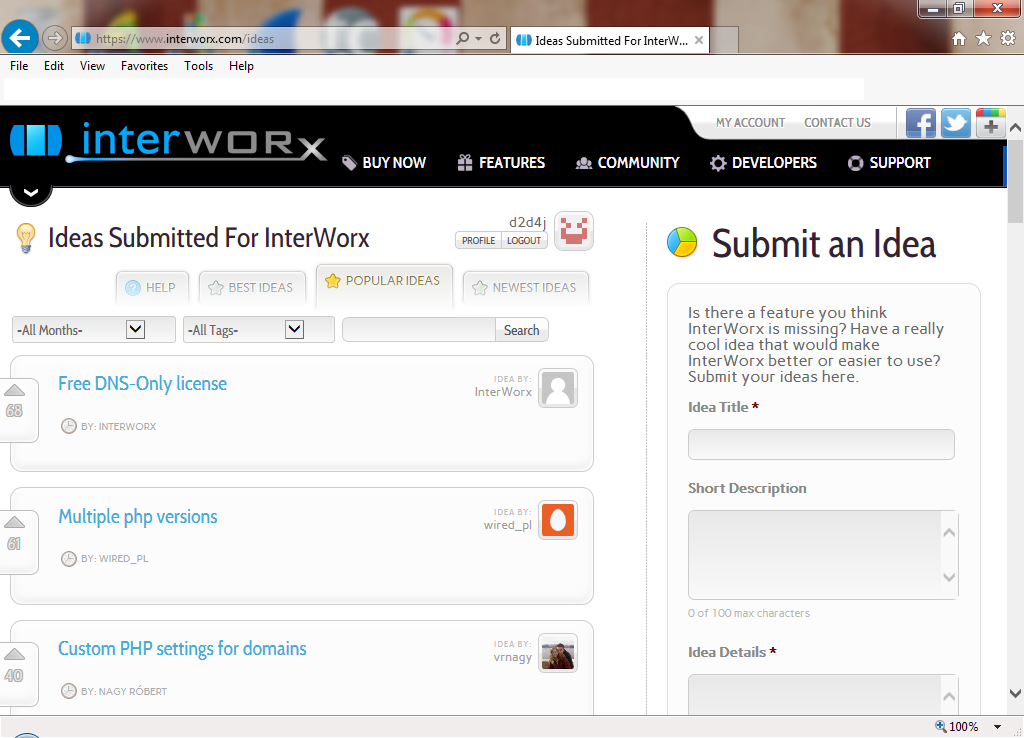Open the Tools menu
The width and height of the screenshot is (1024, 738).
(199, 66)
